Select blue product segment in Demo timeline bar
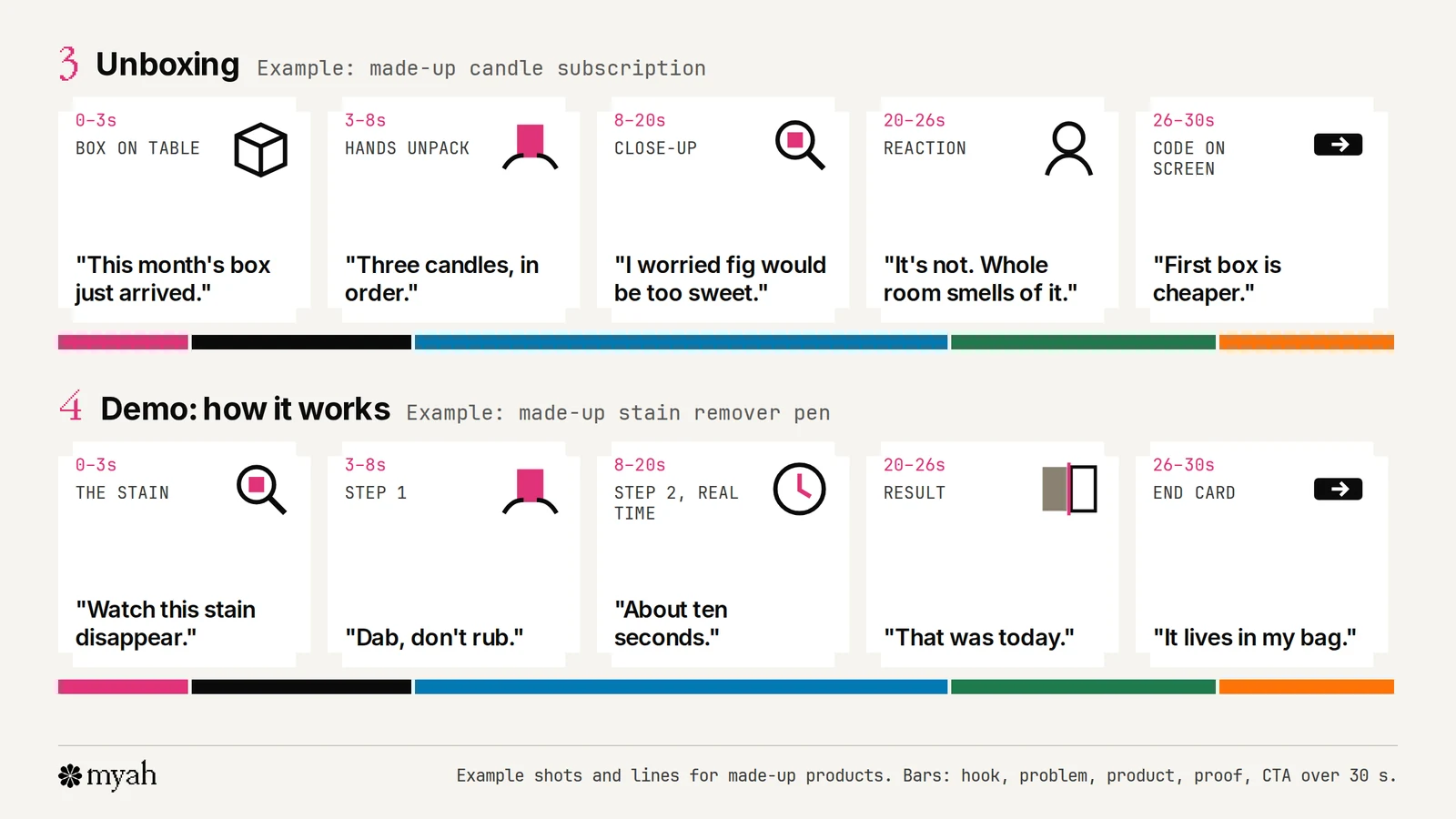 pyautogui.click(x=681, y=687)
